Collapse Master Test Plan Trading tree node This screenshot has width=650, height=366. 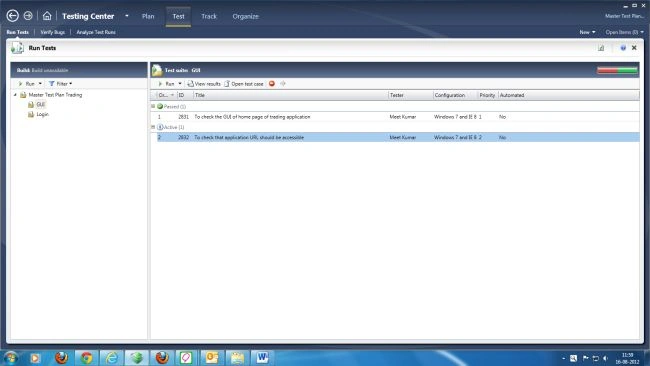click(15, 95)
